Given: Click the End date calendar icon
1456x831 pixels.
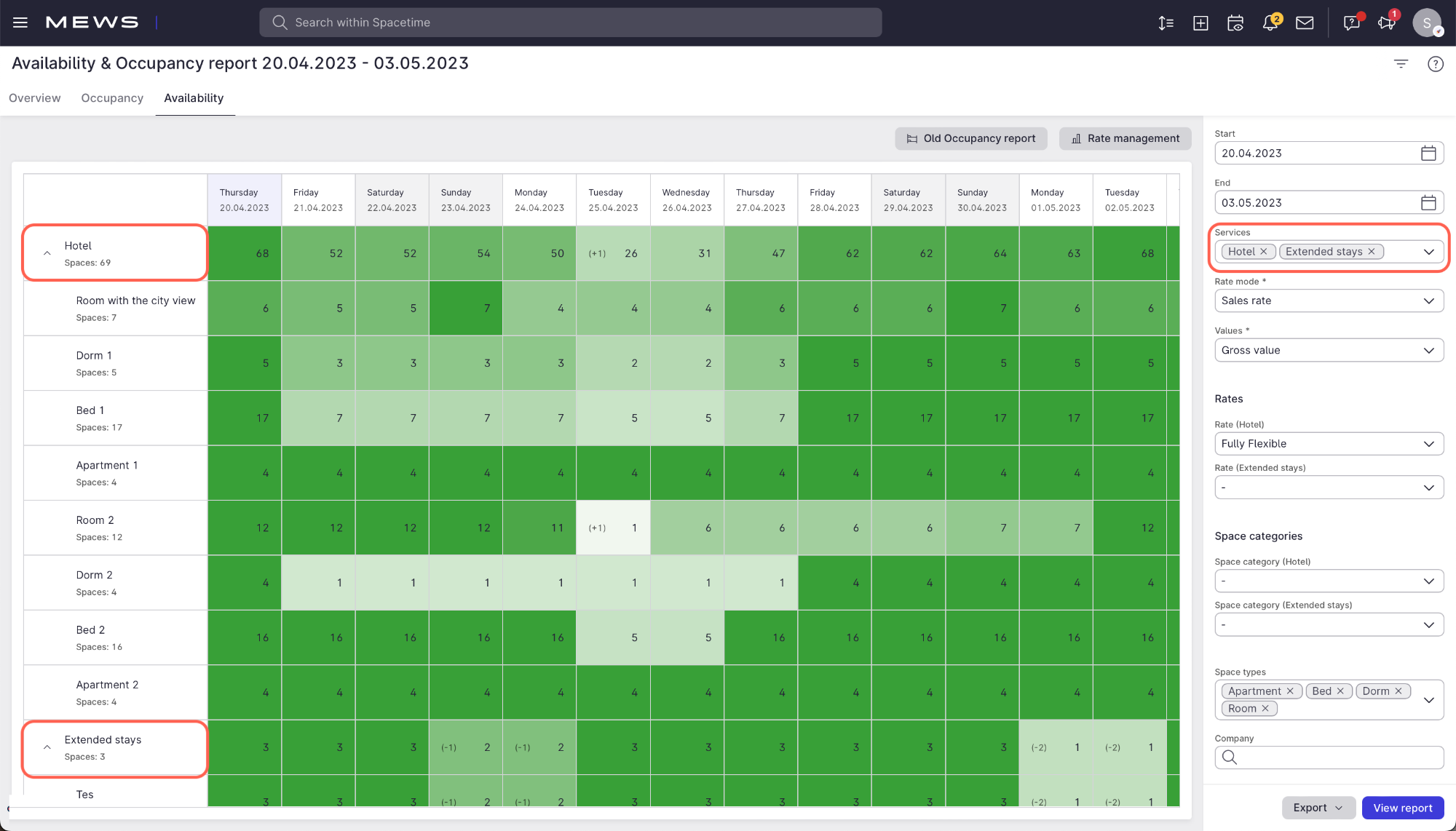Looking at the screenshot, I should pyautogui.click(x=1428, y=202).
